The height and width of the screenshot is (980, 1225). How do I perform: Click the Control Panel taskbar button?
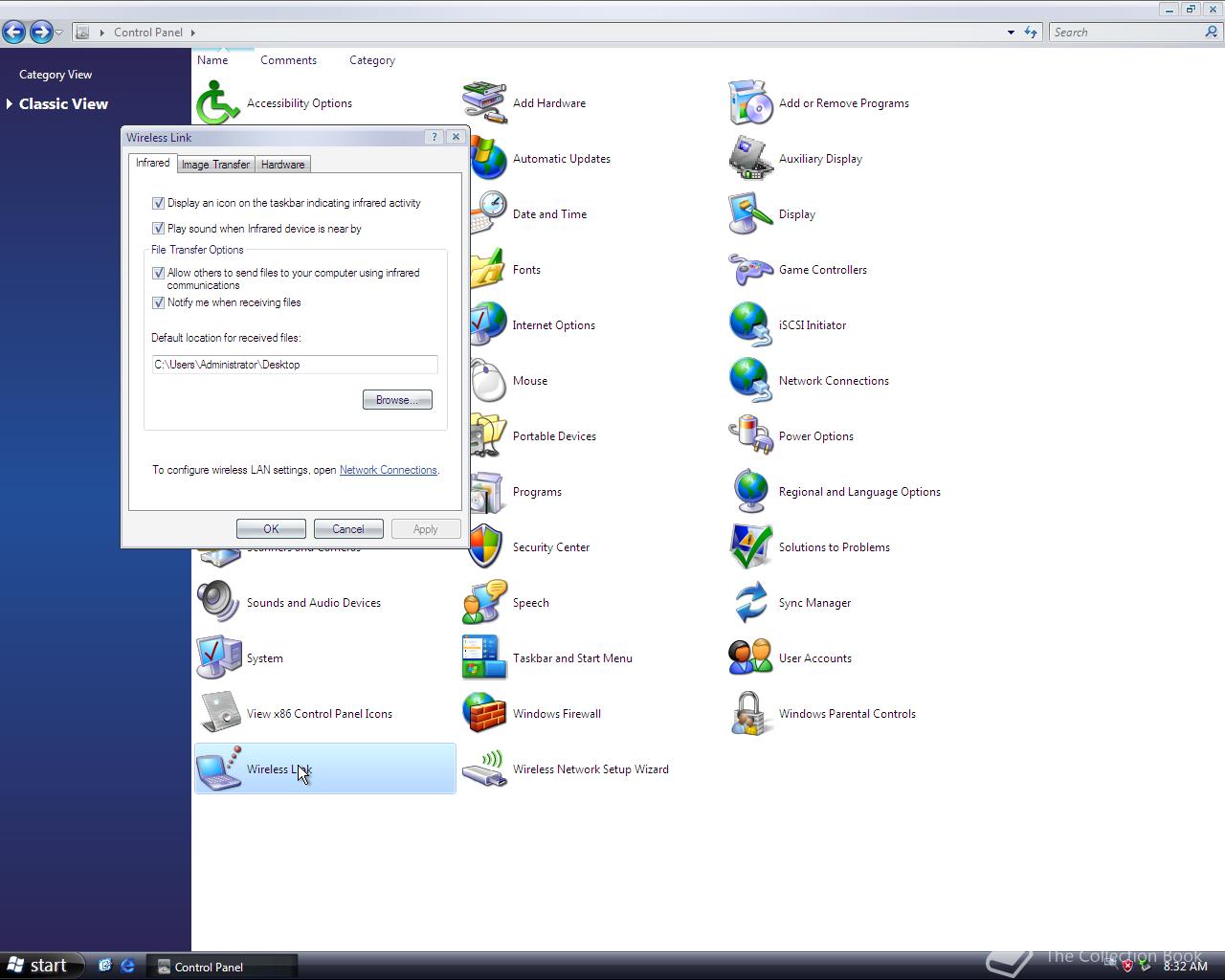coord(222,967)
